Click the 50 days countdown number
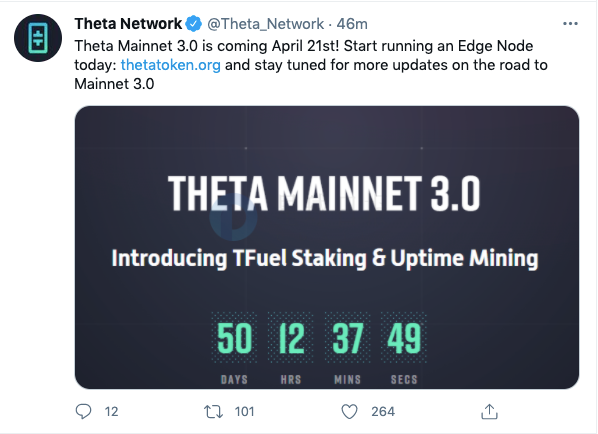 [234, 338]
